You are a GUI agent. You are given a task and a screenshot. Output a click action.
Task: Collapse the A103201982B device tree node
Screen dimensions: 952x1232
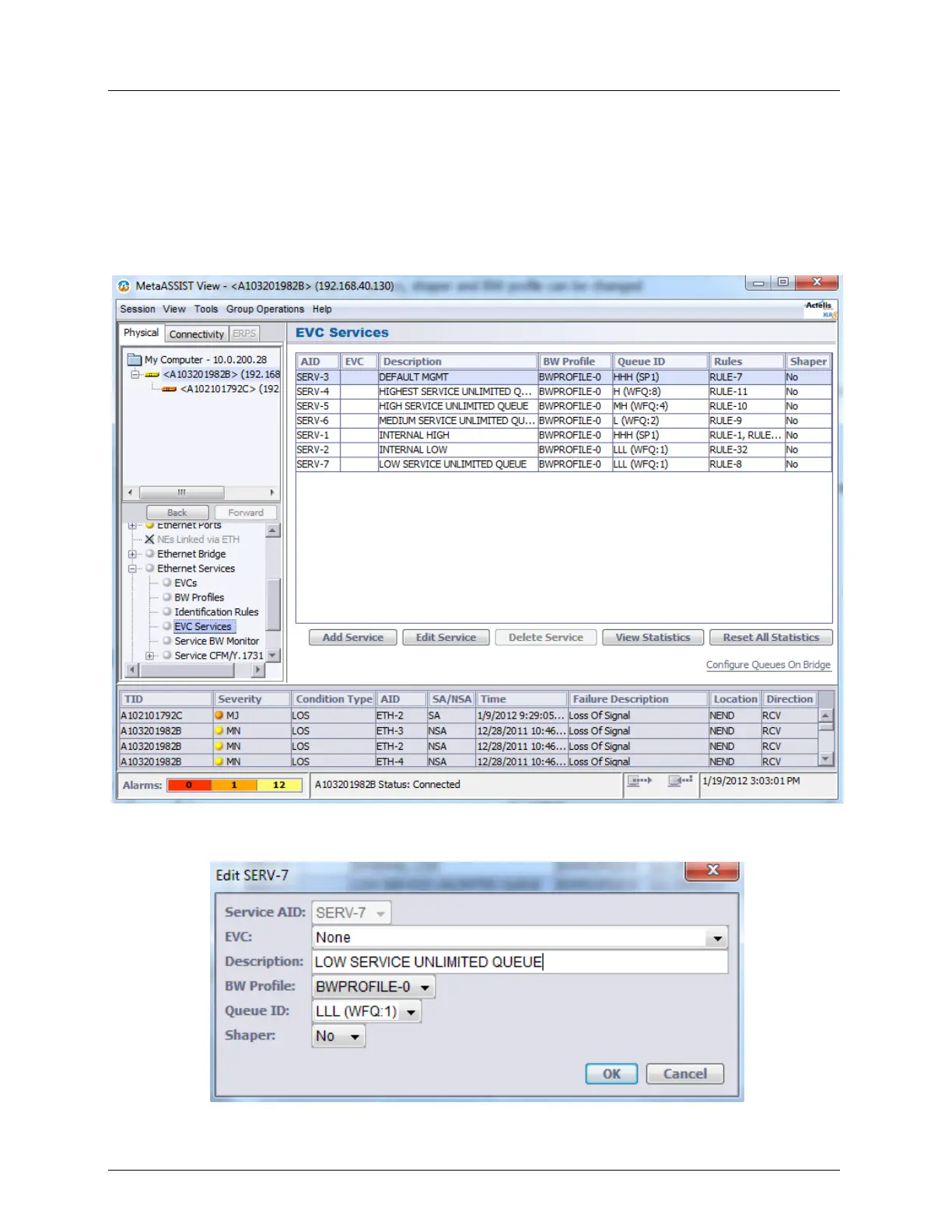[135, 375]
